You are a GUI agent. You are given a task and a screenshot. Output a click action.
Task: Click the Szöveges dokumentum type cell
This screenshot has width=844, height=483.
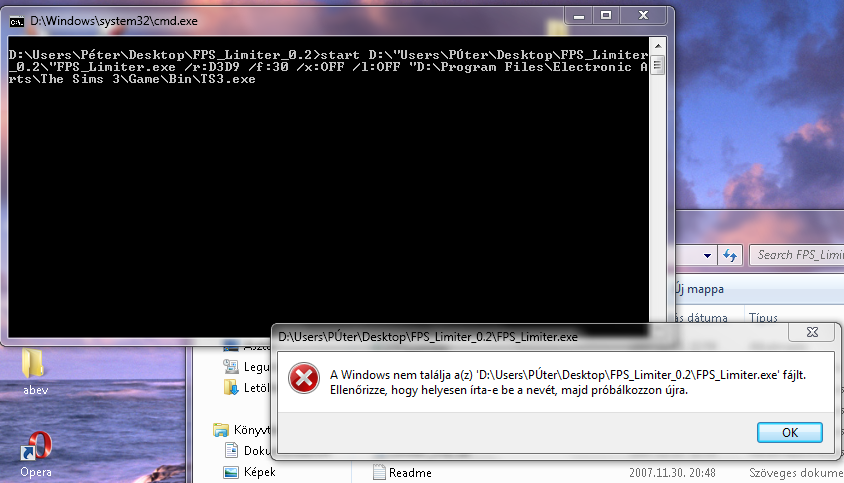796,473
